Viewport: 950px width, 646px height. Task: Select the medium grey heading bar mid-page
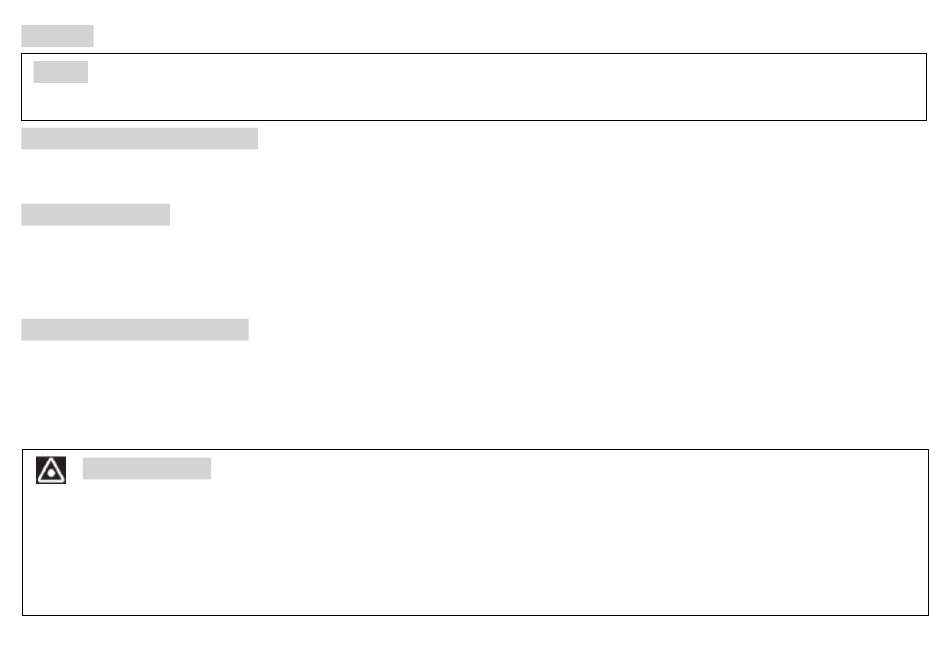tap(95, 215)
